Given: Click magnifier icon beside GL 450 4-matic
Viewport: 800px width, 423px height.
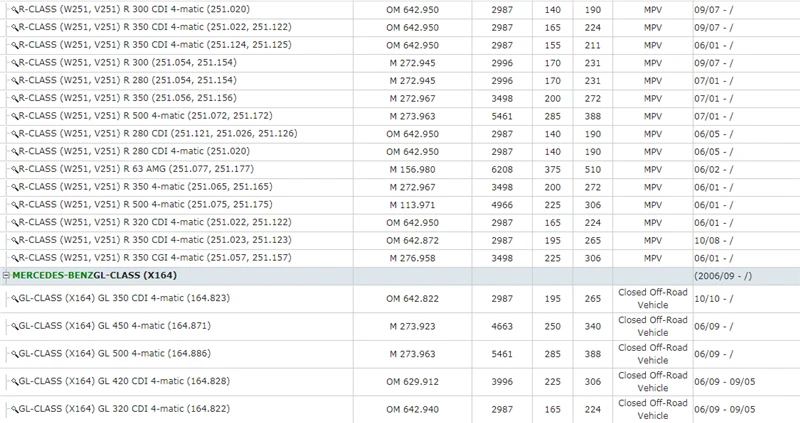Looking at the screenshot, I should [x=14, y=326].
